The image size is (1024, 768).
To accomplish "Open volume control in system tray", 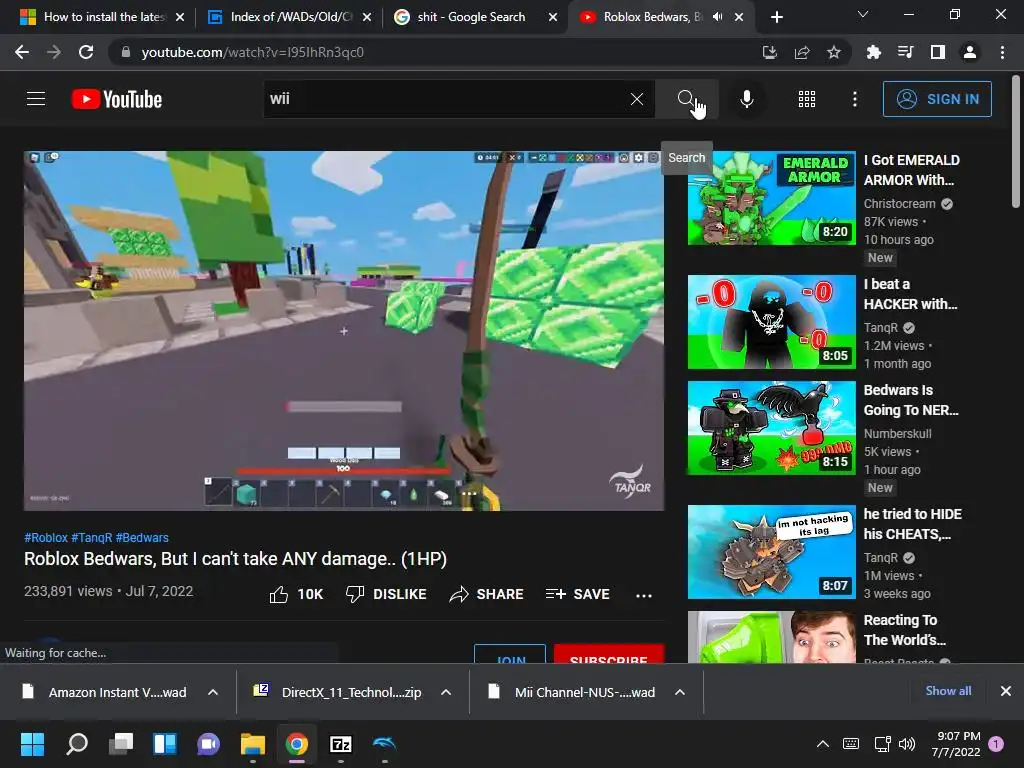I will point(907,744).
